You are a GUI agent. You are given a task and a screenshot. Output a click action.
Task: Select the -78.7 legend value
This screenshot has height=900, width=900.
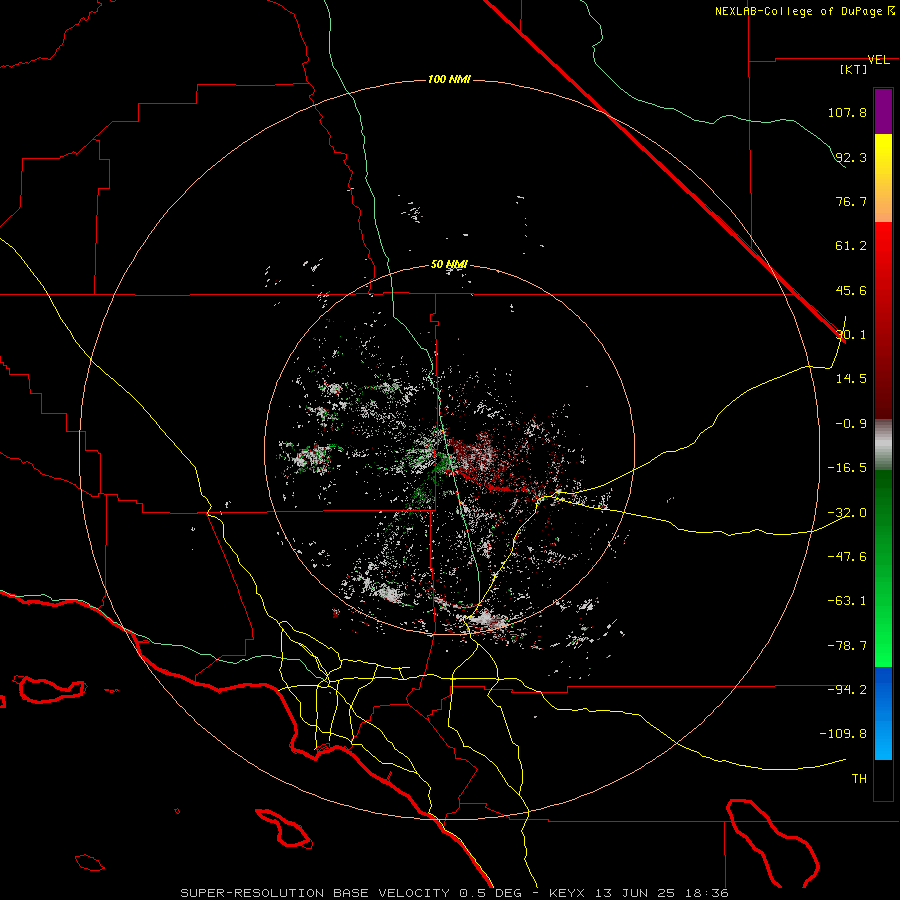(847, 646)
